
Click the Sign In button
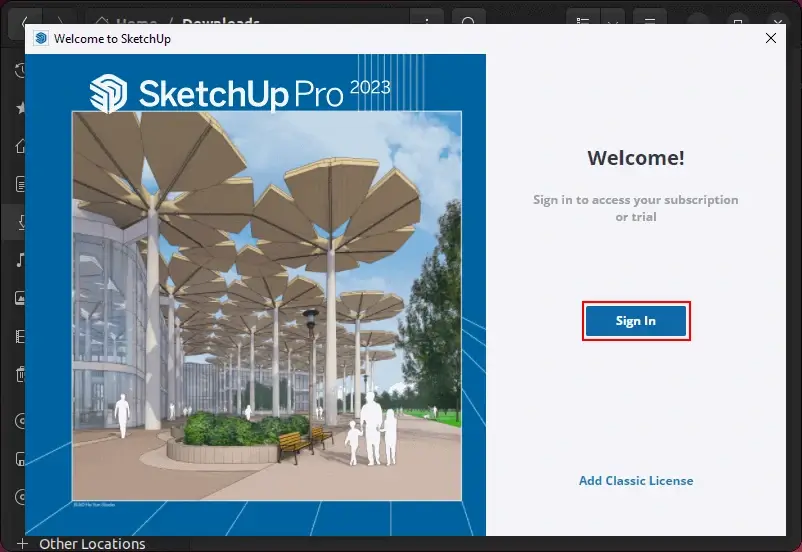636,321
